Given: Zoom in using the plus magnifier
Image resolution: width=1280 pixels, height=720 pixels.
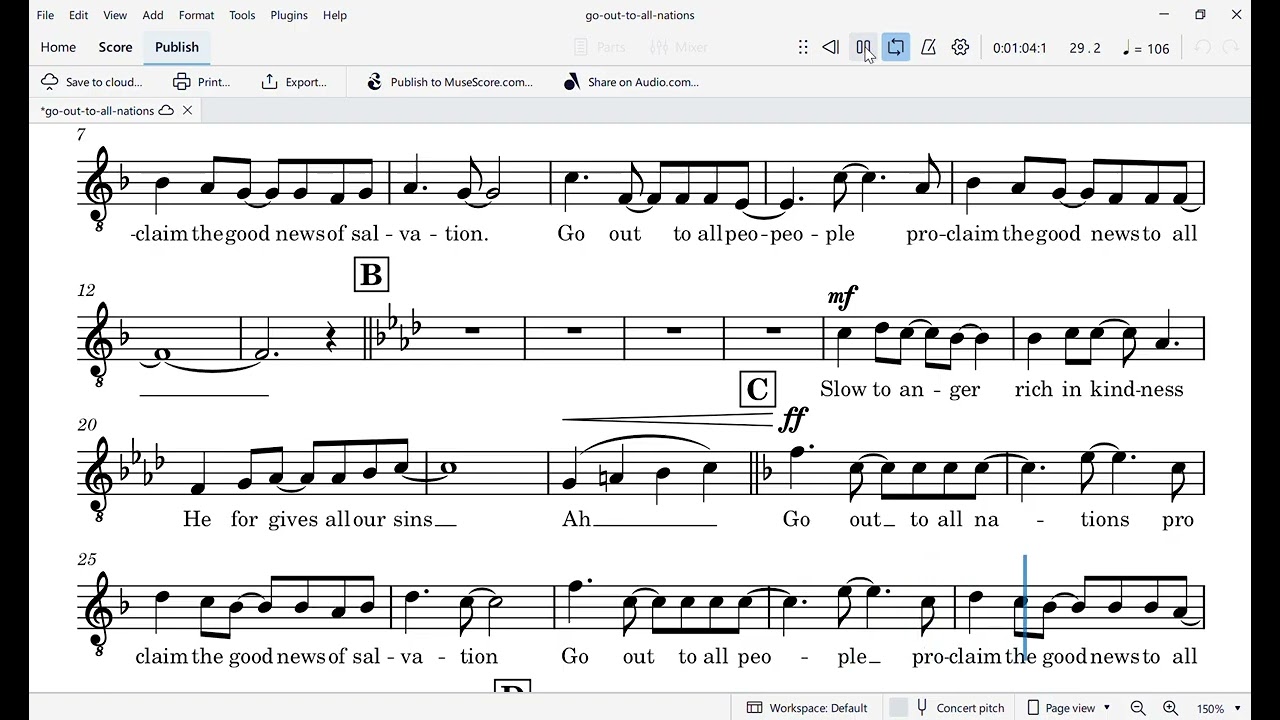Looking at the screenshot, I should 1170,708.
